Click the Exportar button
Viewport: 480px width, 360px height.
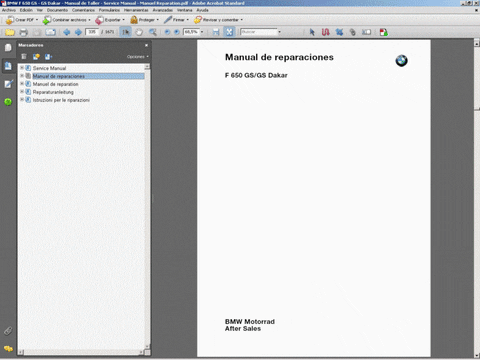pyautogui.click(x=110, y=20)
